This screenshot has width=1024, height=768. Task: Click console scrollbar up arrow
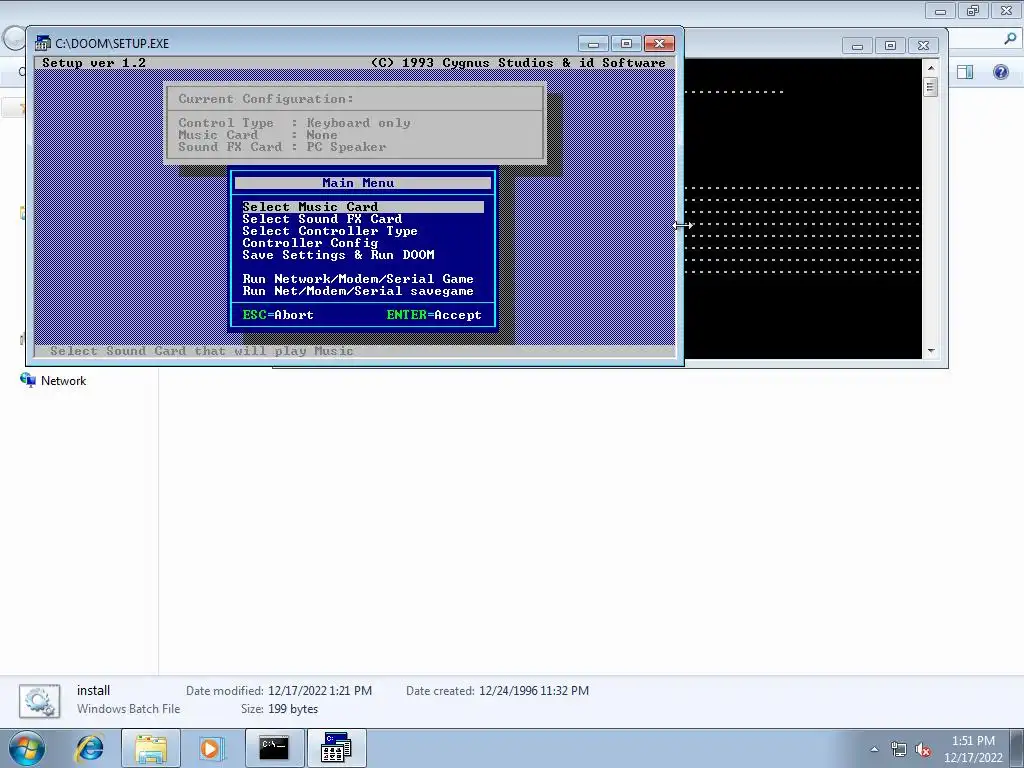pyautogui.click(x=931, y=67)
